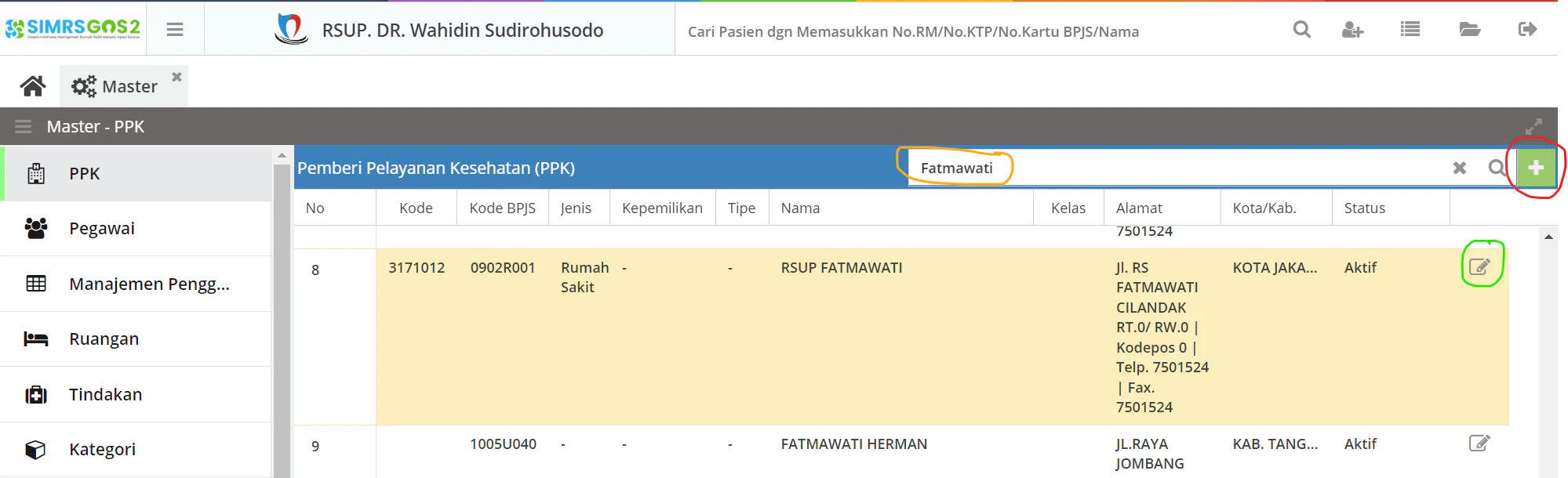Select Pegawai in the sidebar

[x=136, y=229]
